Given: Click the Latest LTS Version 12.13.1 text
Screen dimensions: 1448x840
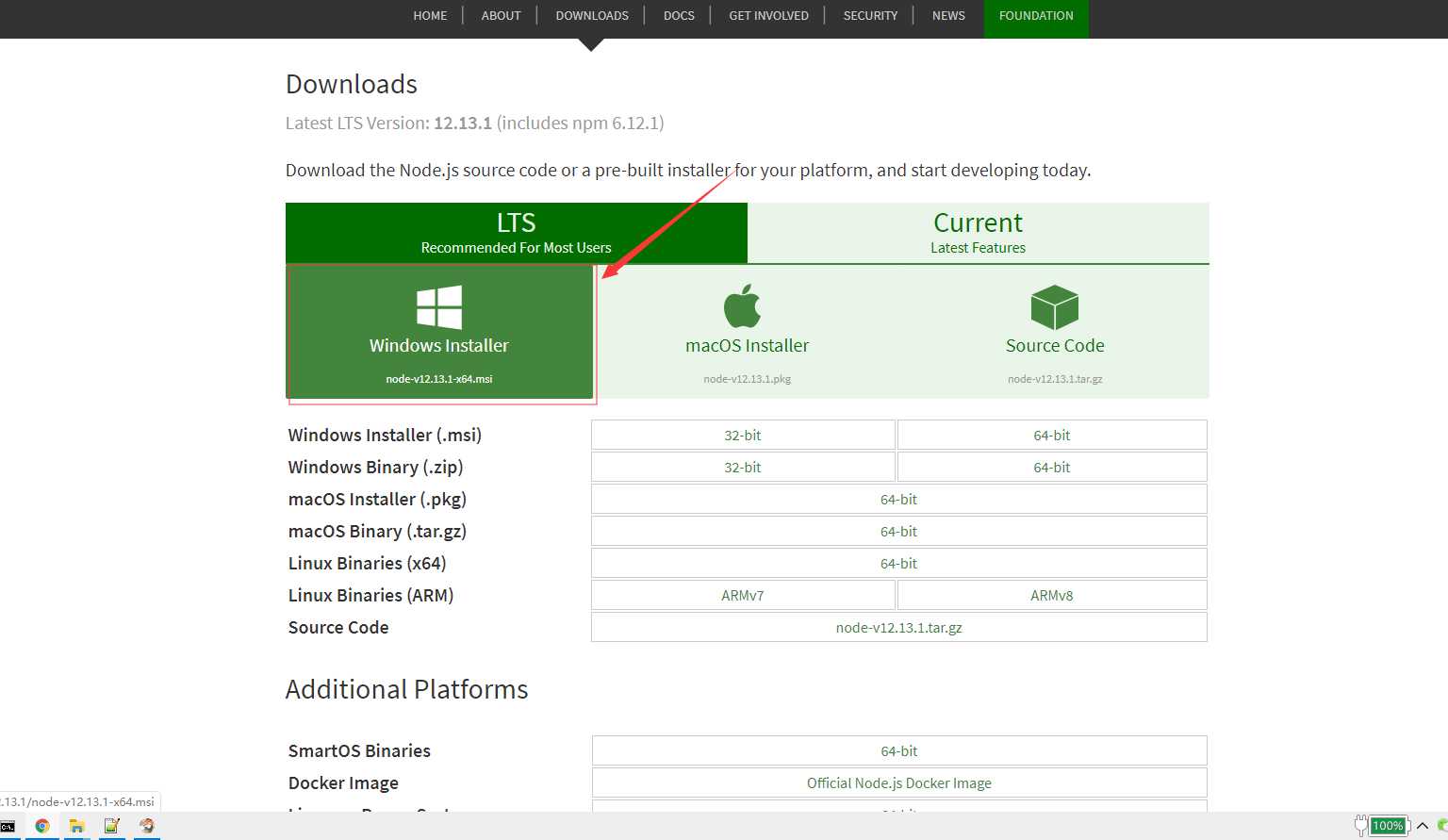Looking at the screenshot, I should pos(475,123).
